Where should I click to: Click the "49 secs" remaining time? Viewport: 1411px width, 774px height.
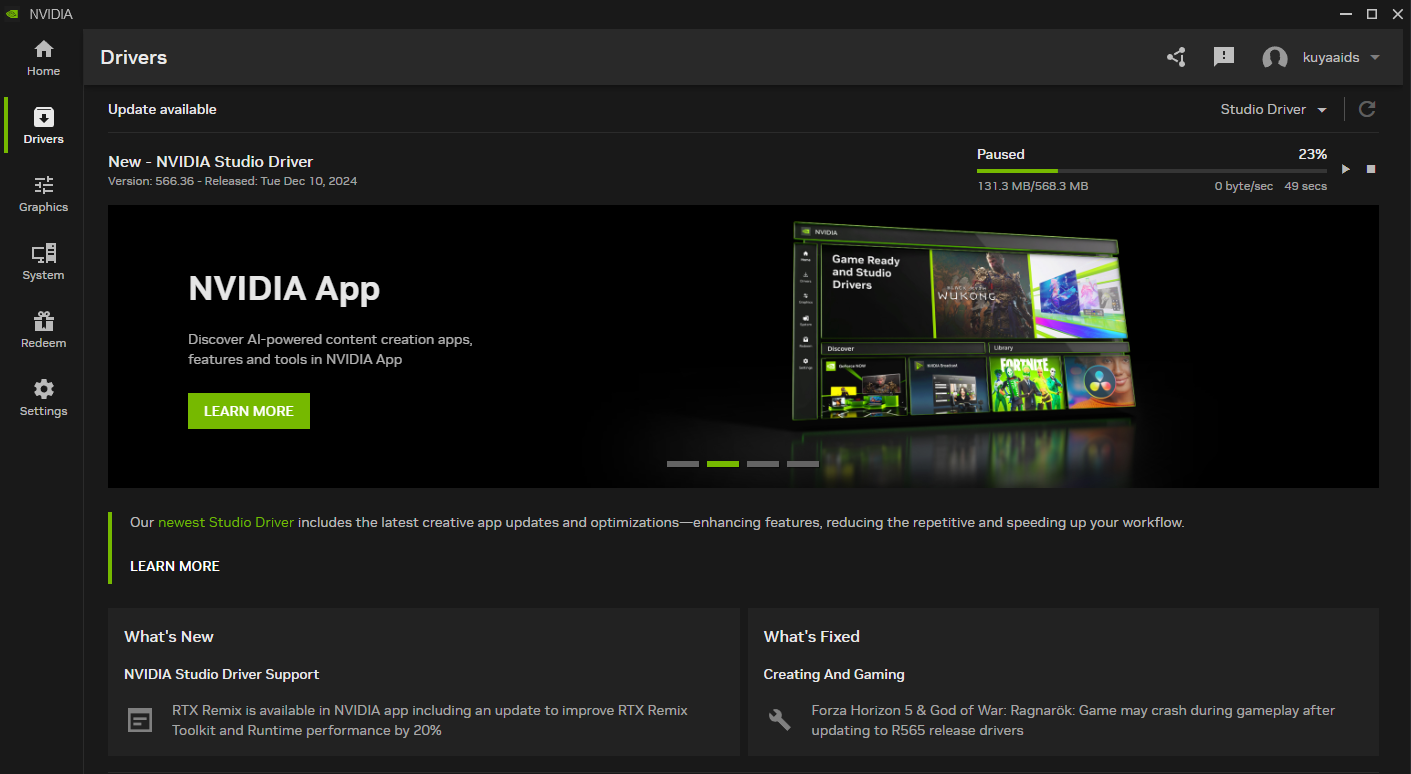(1305, 186)
